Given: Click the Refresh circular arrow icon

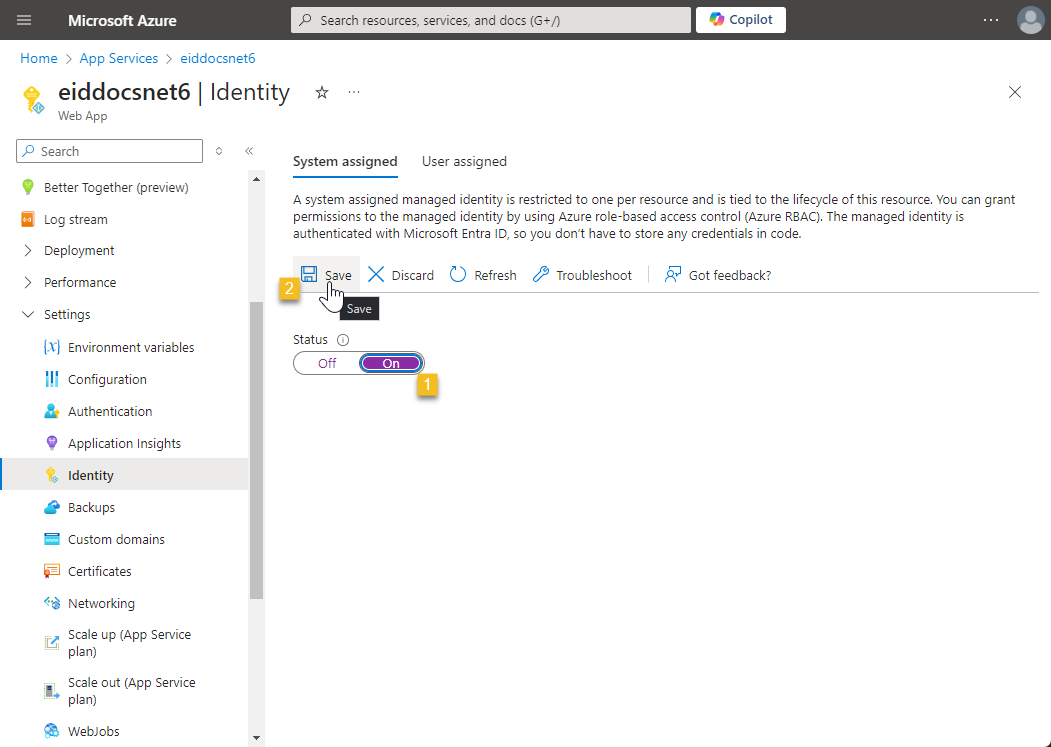Looking at the screenshot, I should pos(458,274).
